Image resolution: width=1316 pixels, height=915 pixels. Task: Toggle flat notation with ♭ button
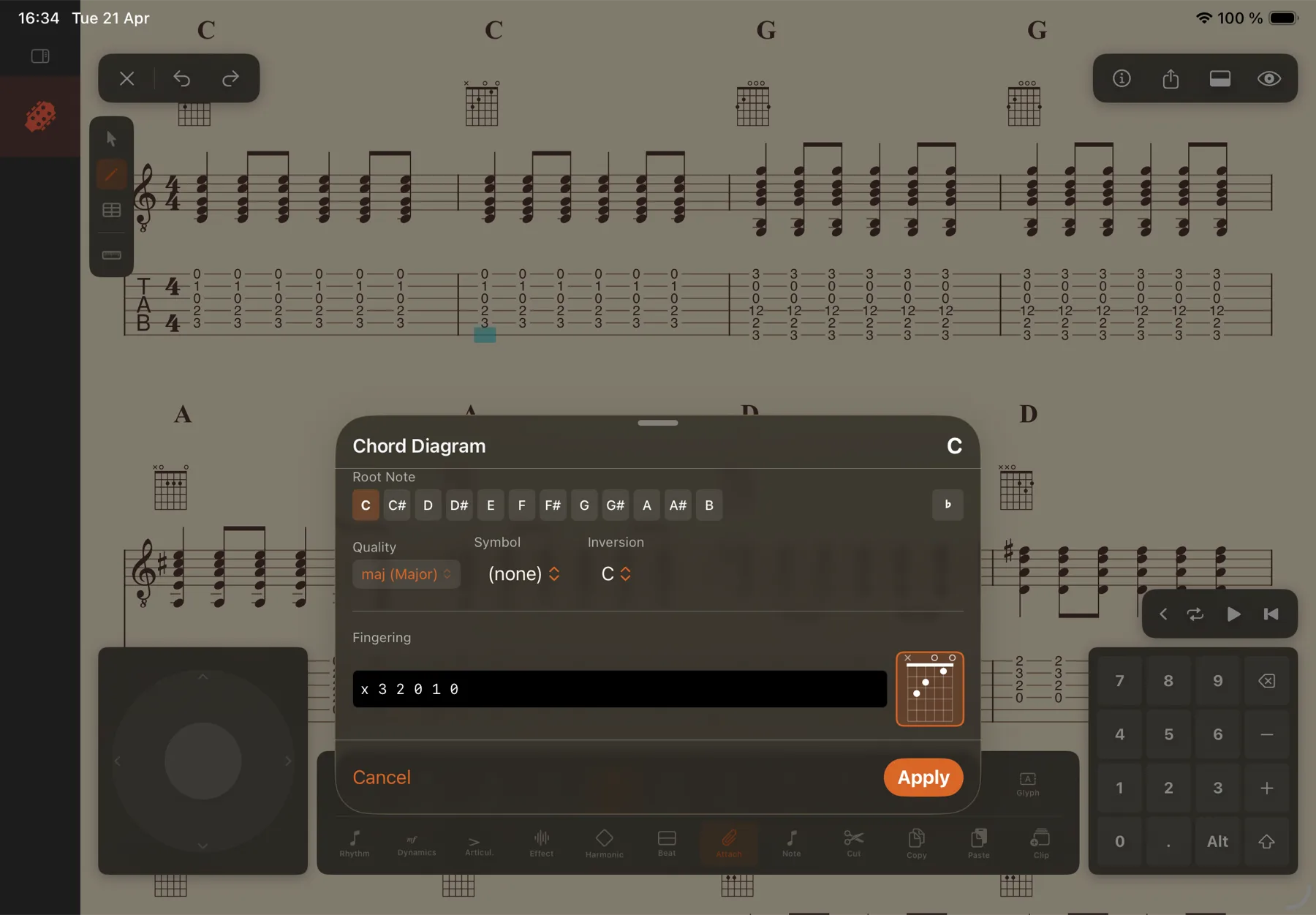[948, 505]
